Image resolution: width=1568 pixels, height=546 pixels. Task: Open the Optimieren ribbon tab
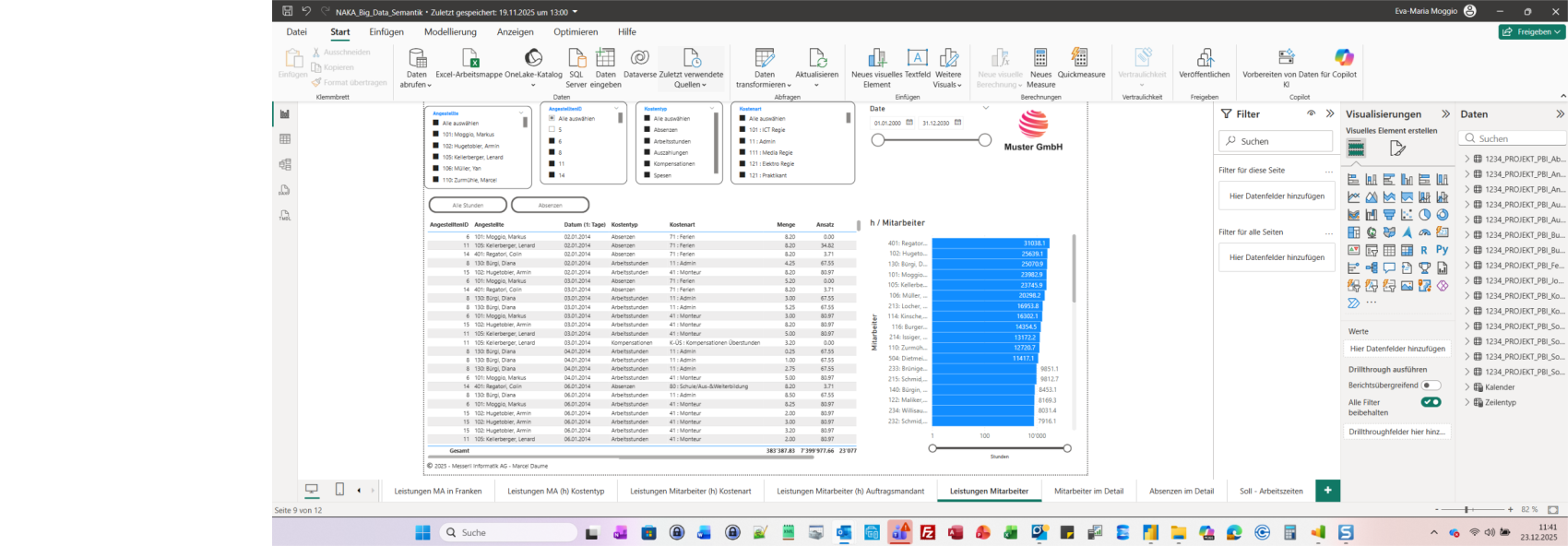pyautogui.click(x=576, y=31)
